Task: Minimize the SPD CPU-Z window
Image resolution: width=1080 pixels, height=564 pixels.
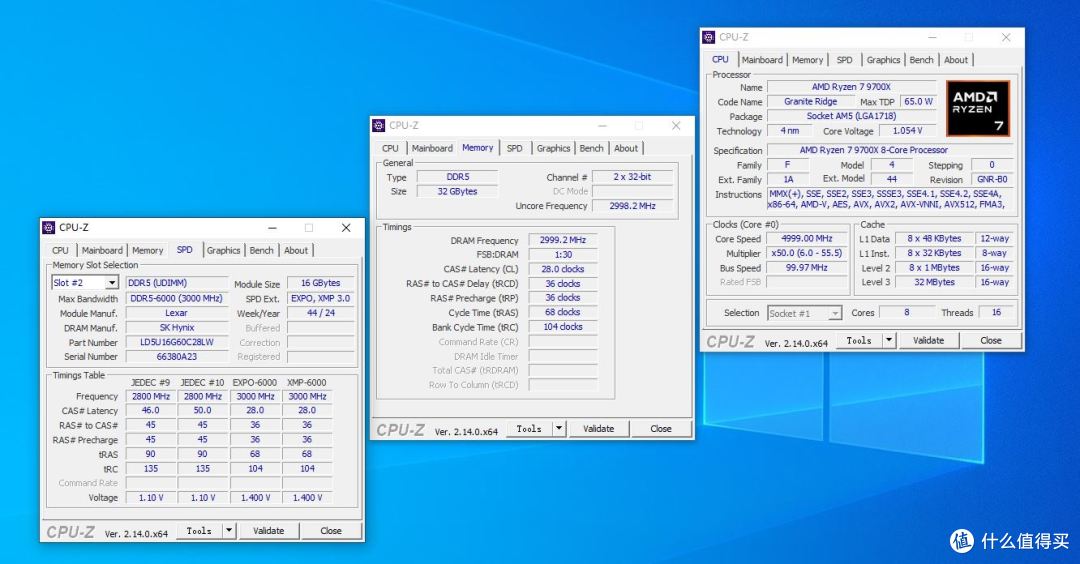Action: click(x=272, y=228)
